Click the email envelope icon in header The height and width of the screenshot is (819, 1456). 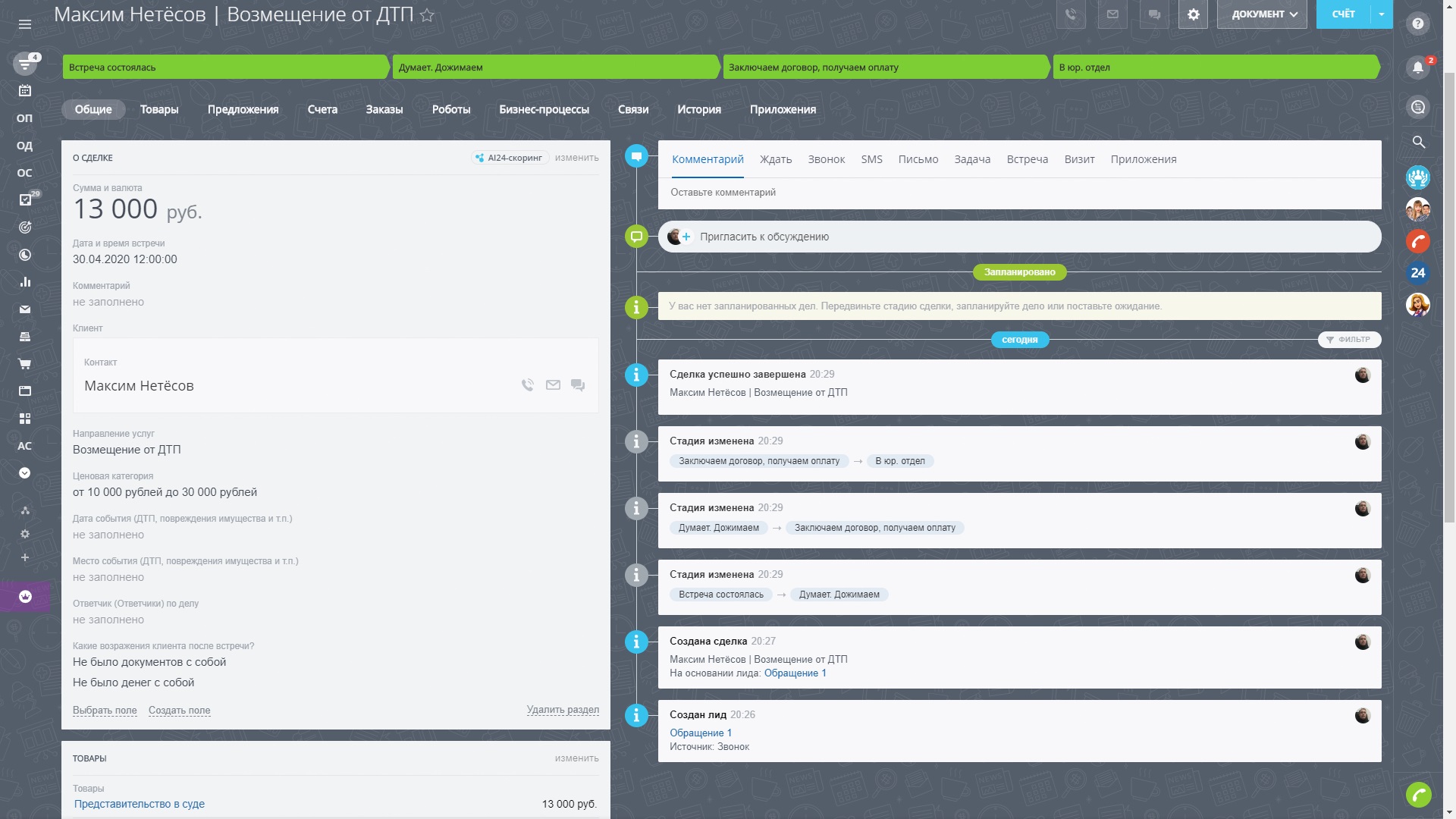(x=1112, y=14)
